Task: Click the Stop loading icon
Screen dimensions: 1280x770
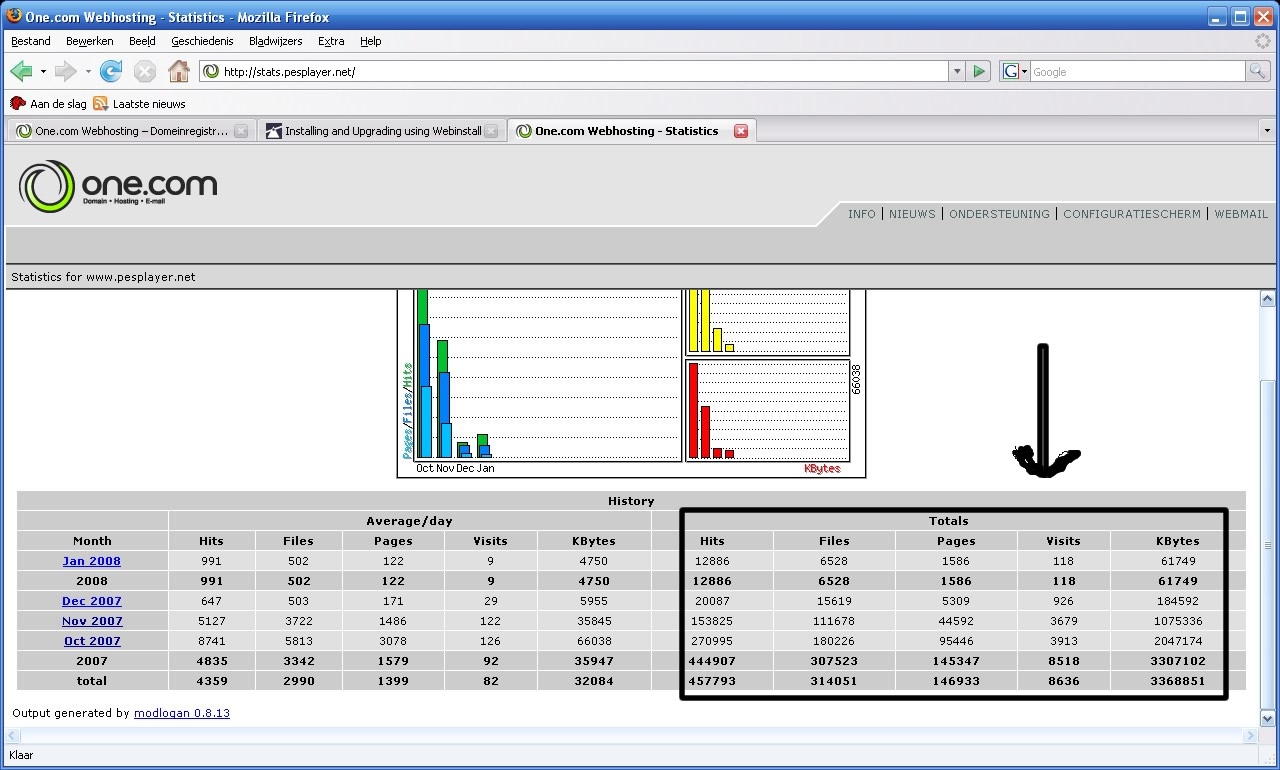Action: click(145, 71)
